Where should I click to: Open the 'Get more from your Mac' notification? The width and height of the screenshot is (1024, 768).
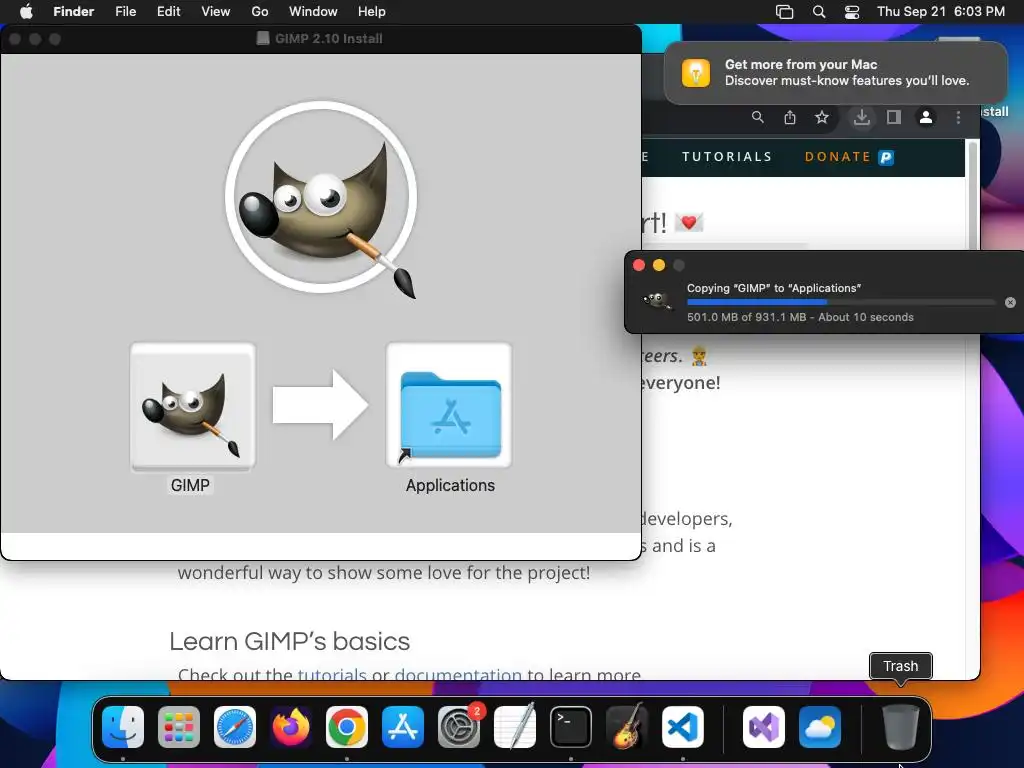[x=835, y=72]
